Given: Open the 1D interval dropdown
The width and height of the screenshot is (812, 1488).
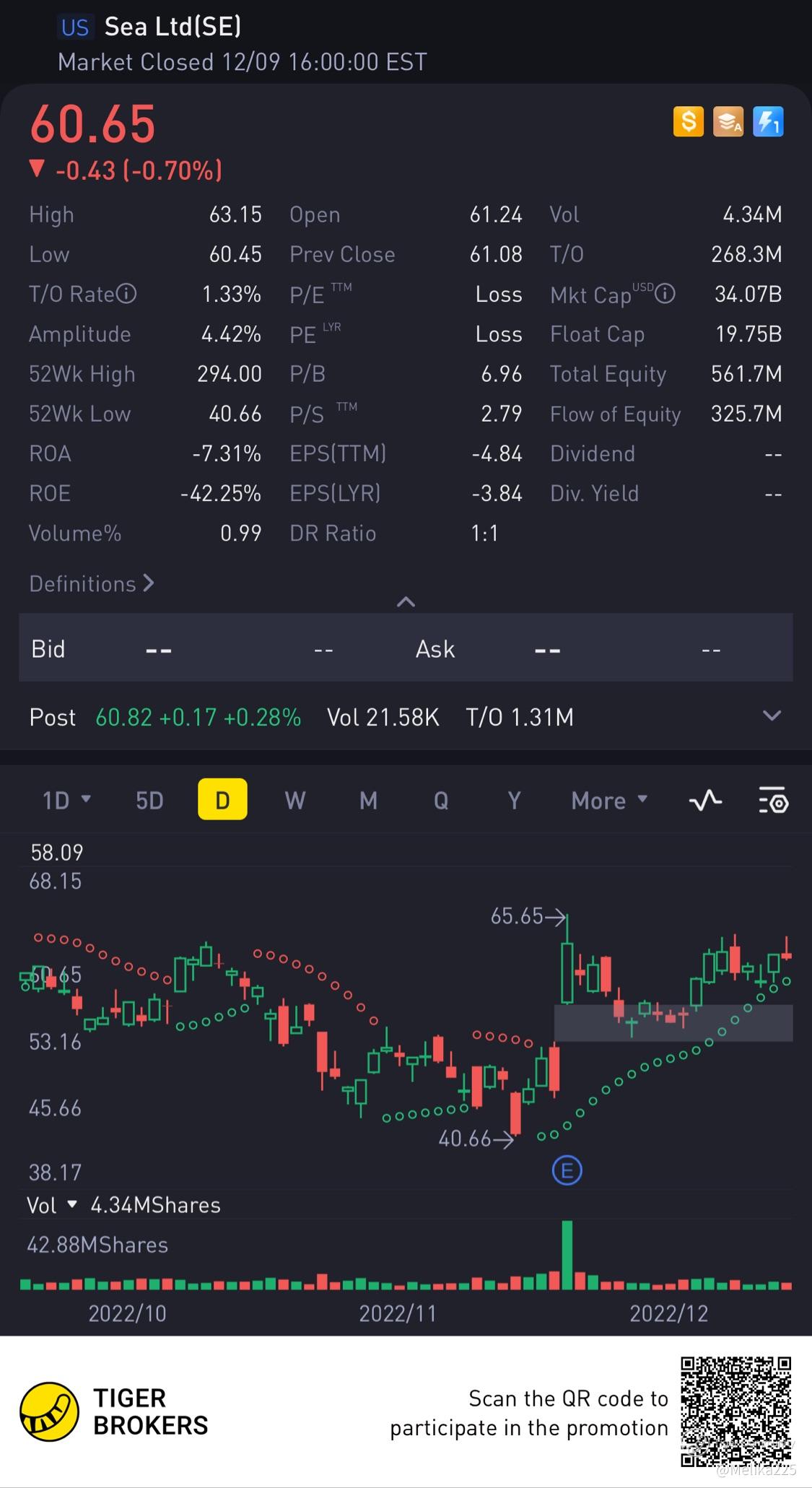Looking at the screenshot, I should coord(66,800).
